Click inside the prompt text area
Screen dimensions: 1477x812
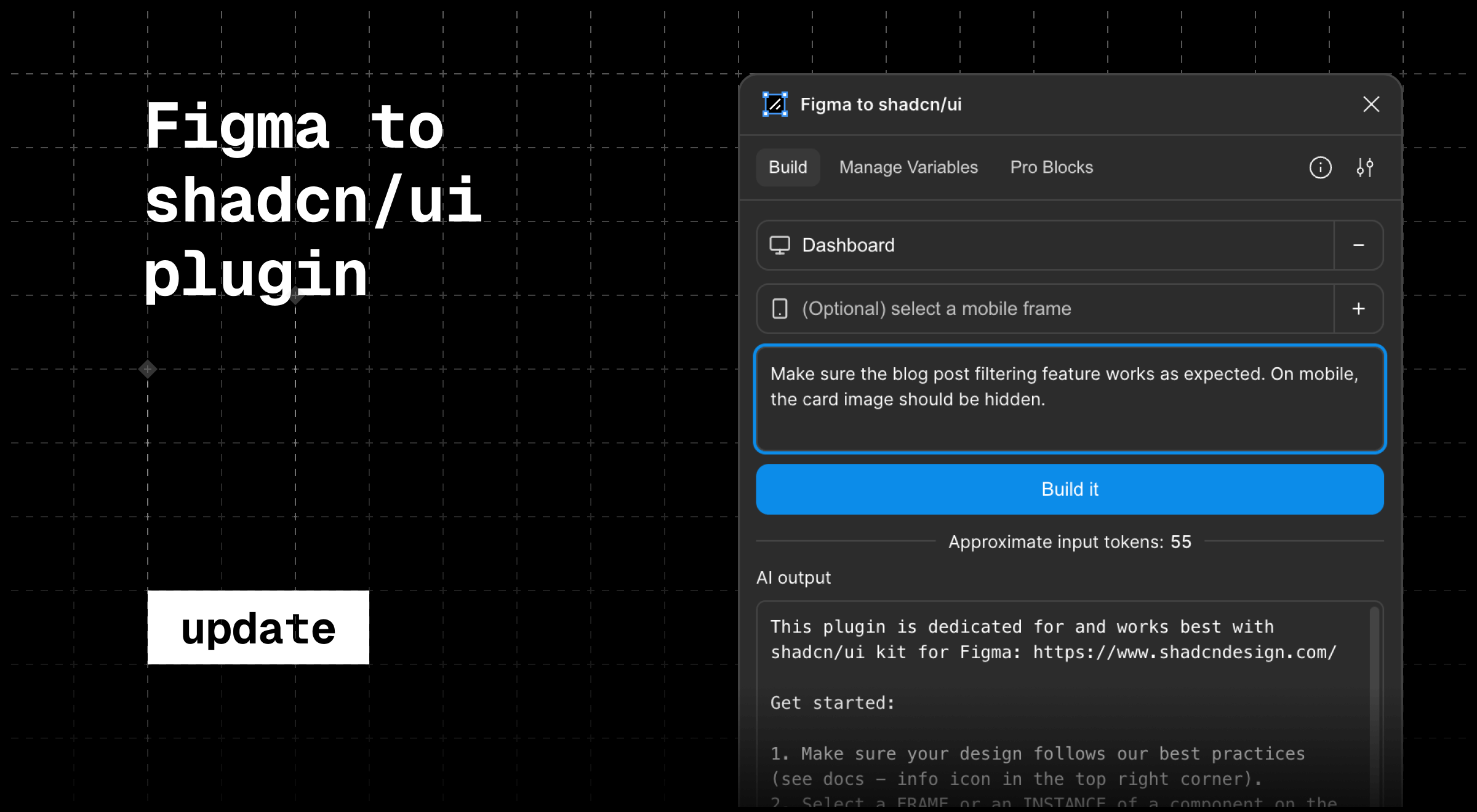click(x=1070, y=400)
